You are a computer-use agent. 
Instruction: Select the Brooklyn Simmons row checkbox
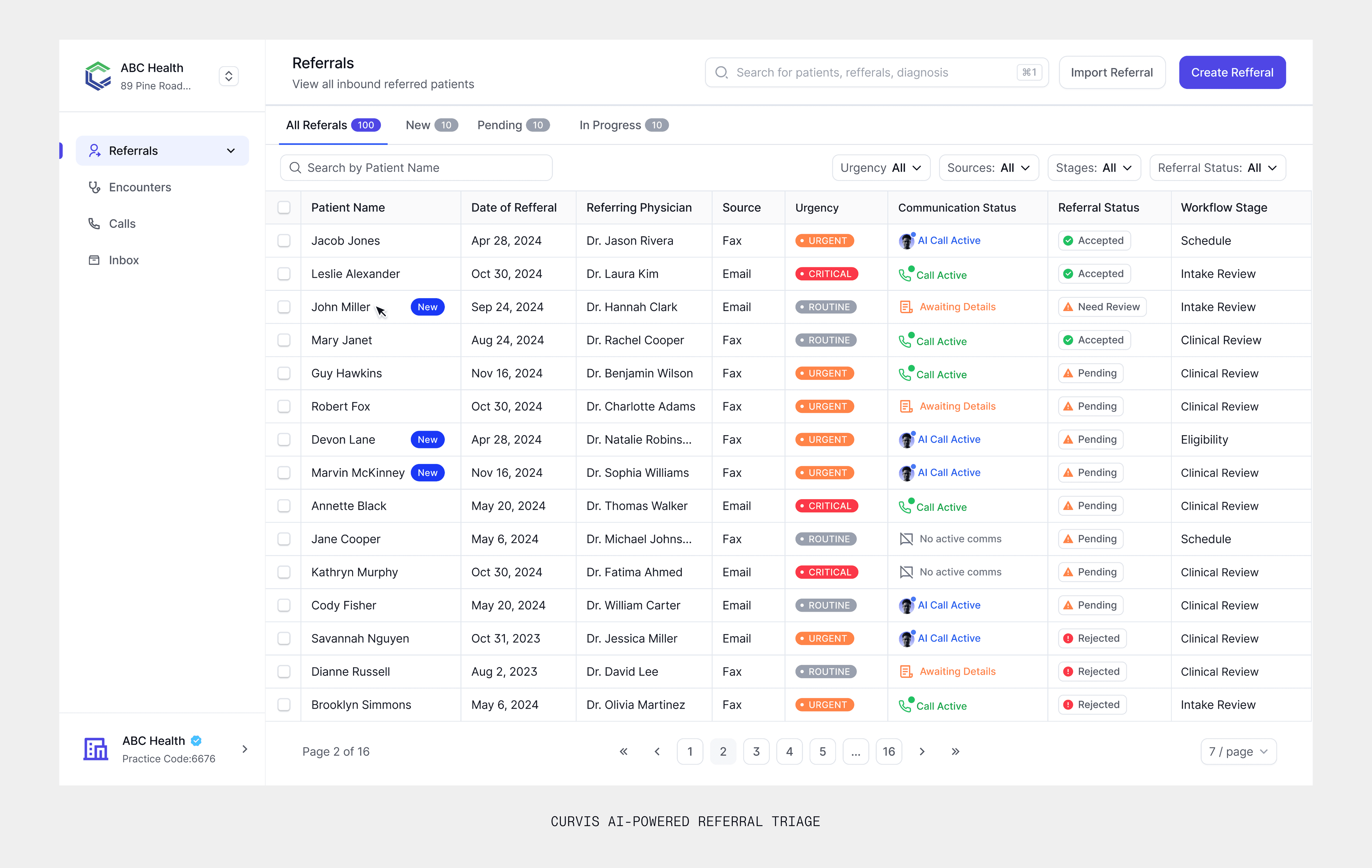(284, 705)
